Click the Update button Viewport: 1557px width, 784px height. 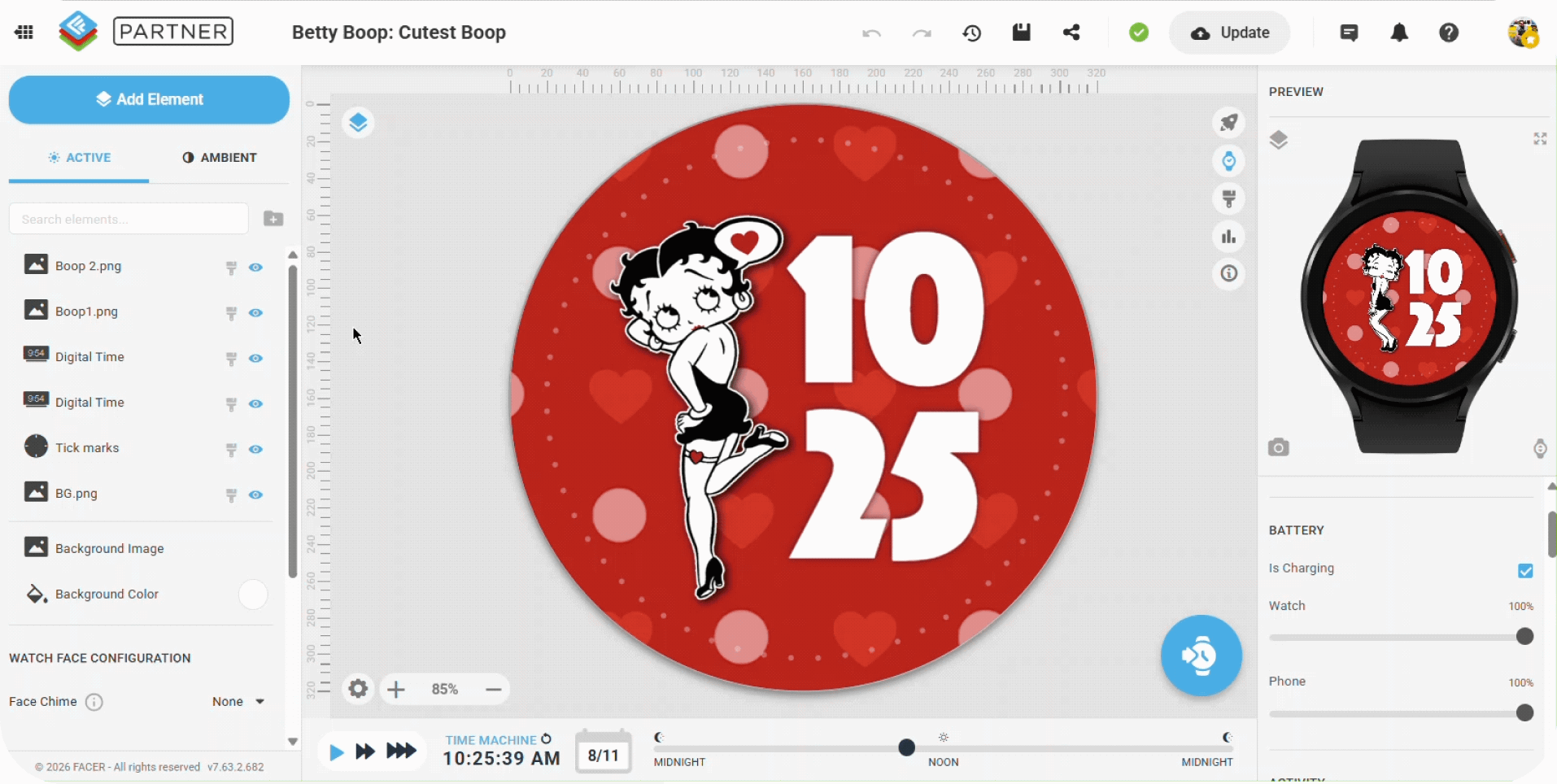[1230, 33]
